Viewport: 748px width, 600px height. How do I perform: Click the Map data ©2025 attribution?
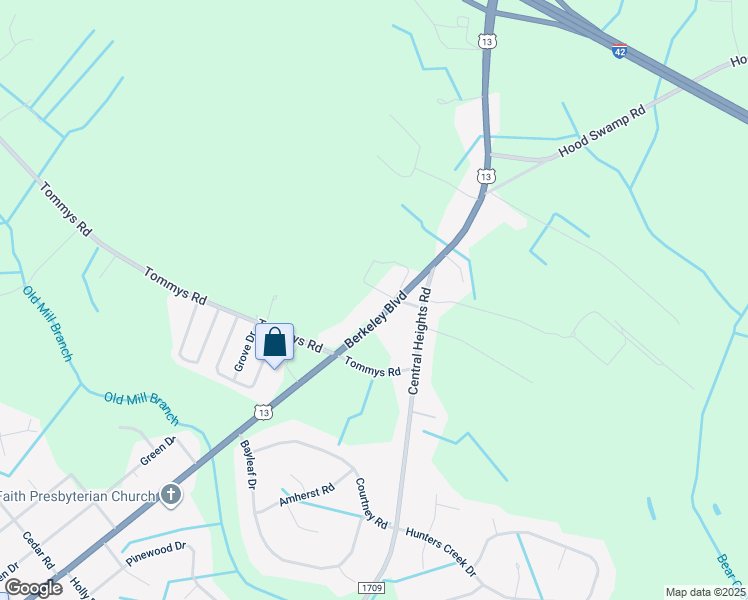pos(705,592)
